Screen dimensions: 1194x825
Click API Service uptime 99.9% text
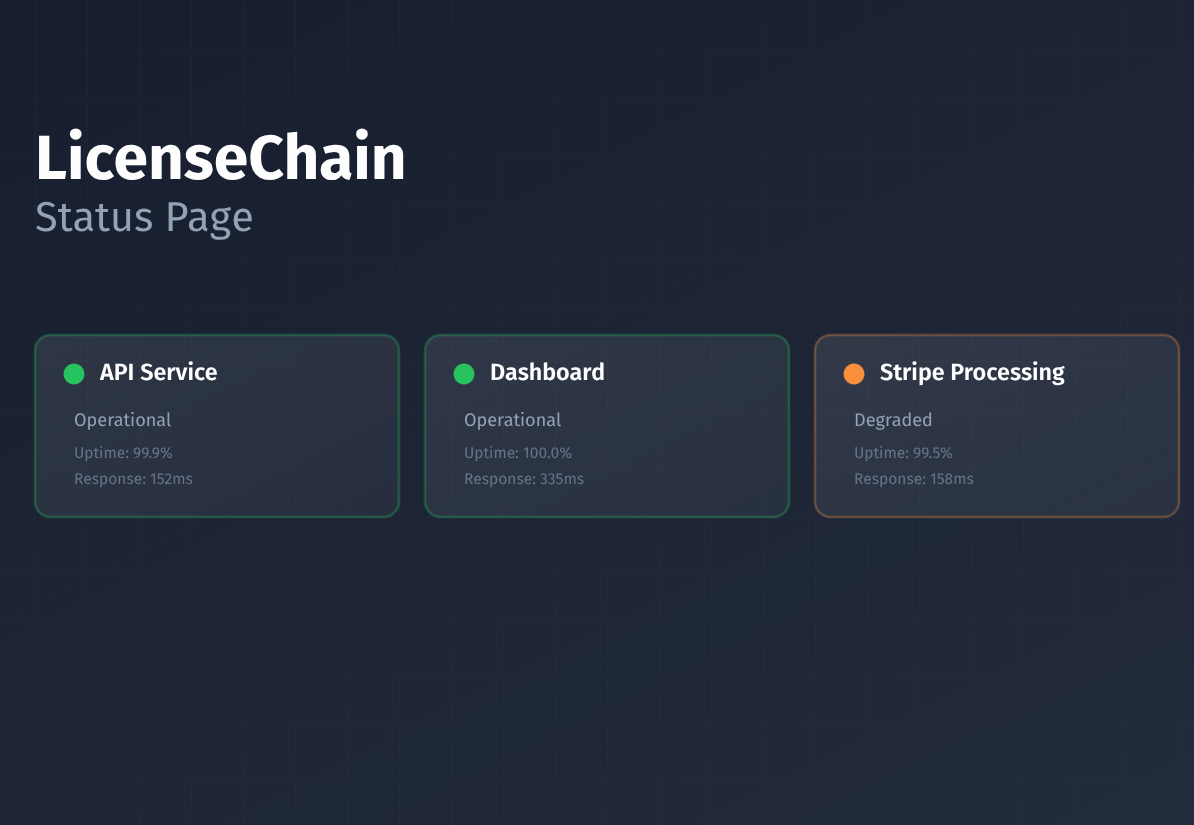click(123, 453)
